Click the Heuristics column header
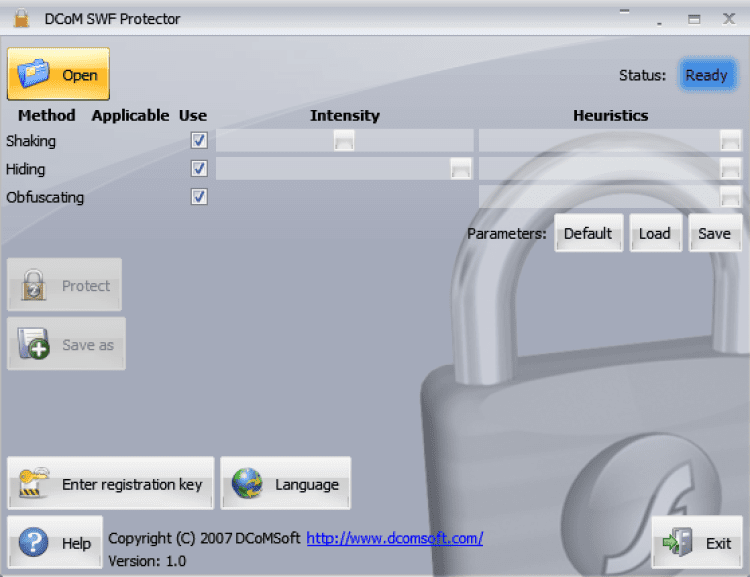Viewport: 750px width, 577px height. [x=611, y=115]
